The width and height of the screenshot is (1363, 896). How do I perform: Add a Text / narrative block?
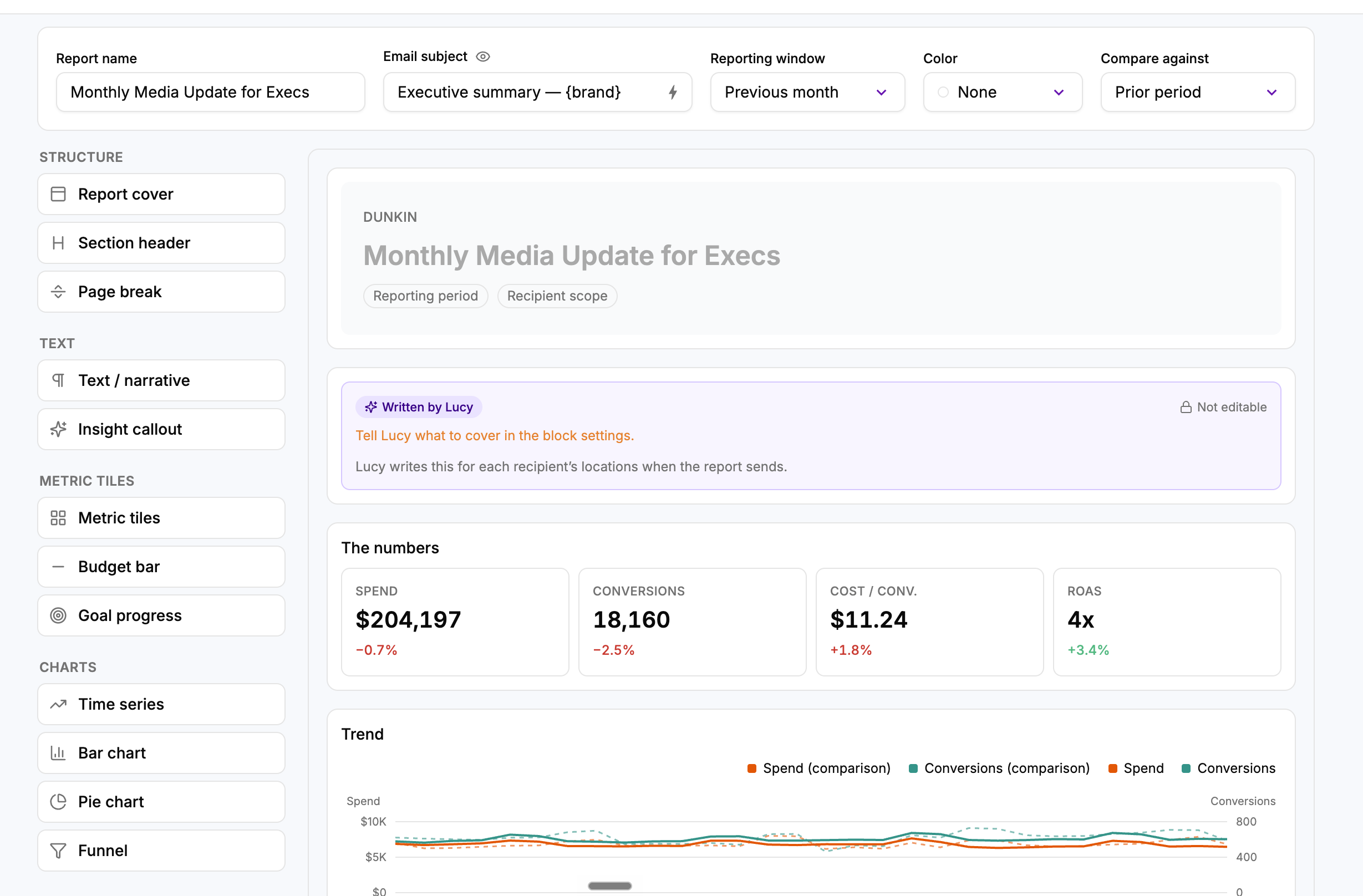[161, 380]
